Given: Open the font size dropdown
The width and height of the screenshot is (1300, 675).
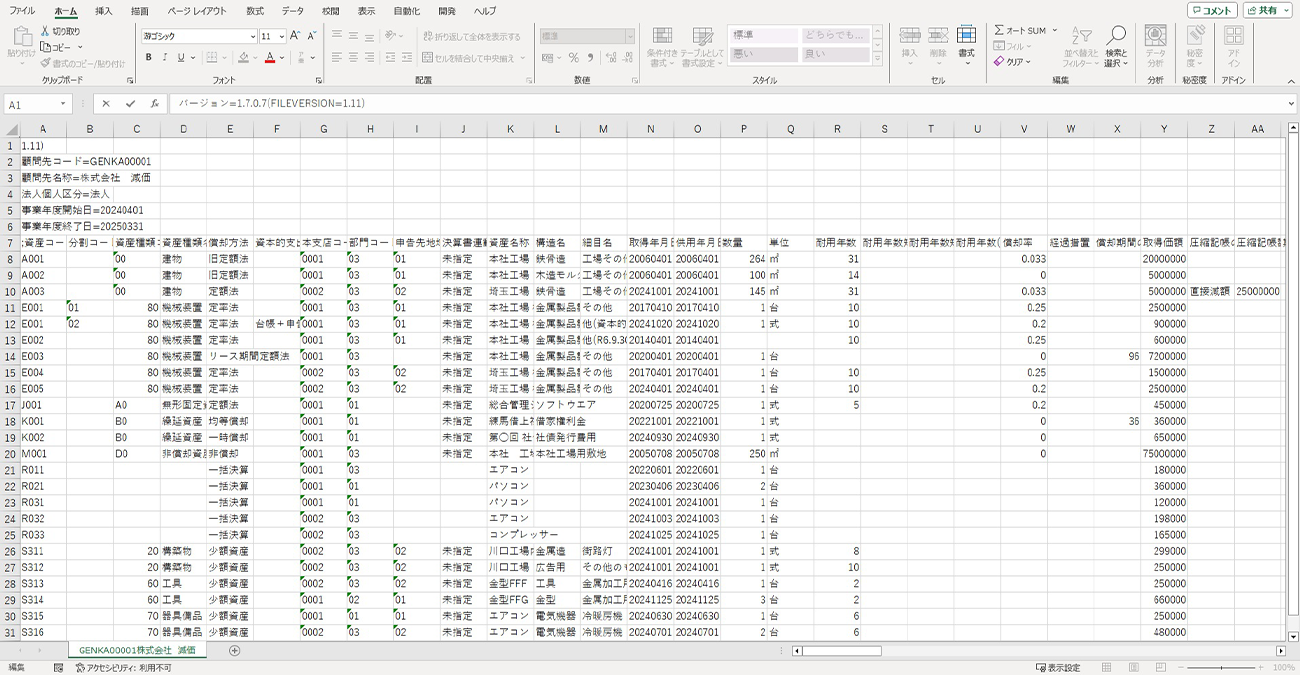Looking at the screenshot, I should pyautogui.click(x=281, y=36).
